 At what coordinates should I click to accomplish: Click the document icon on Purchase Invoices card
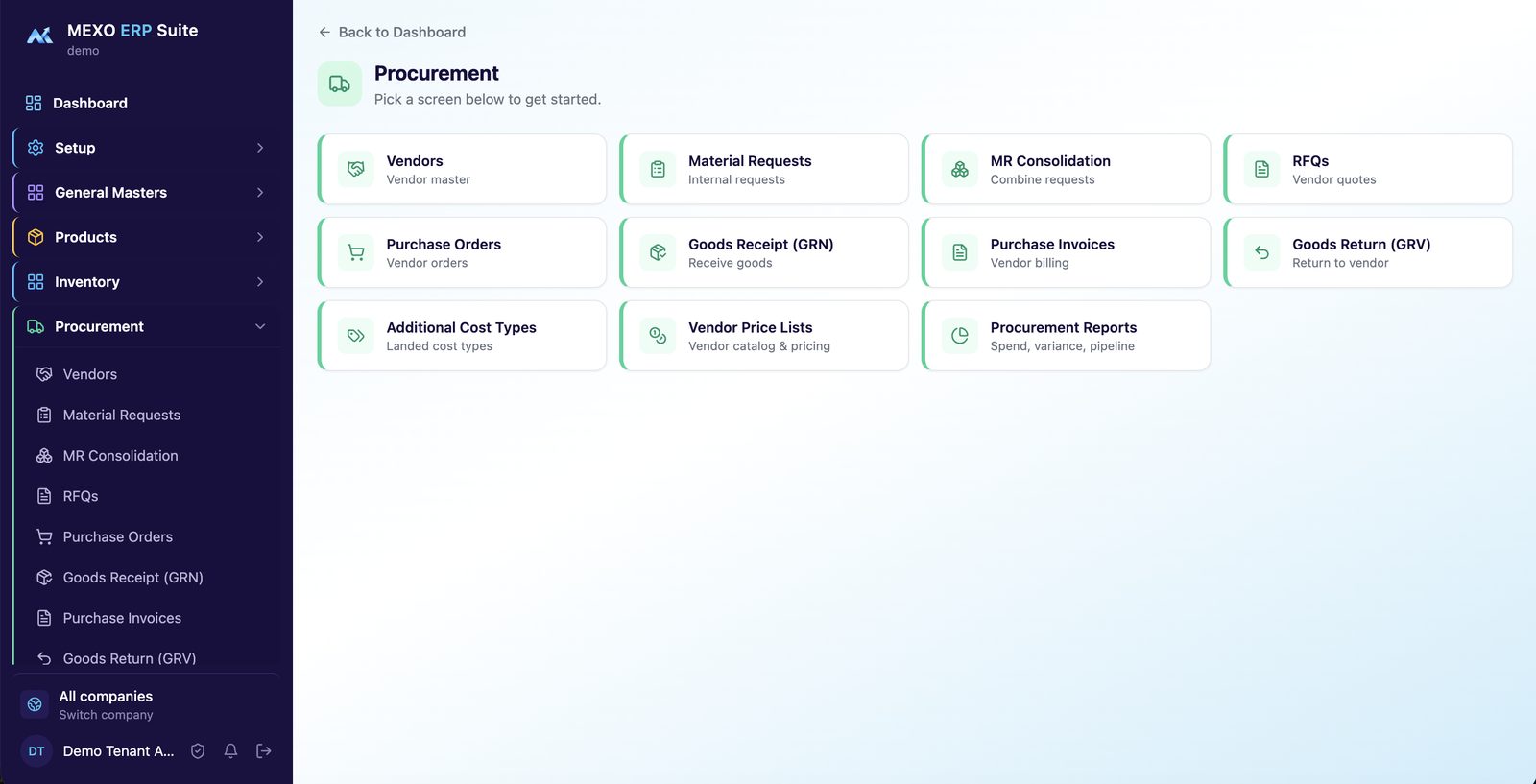coord(960,252)
